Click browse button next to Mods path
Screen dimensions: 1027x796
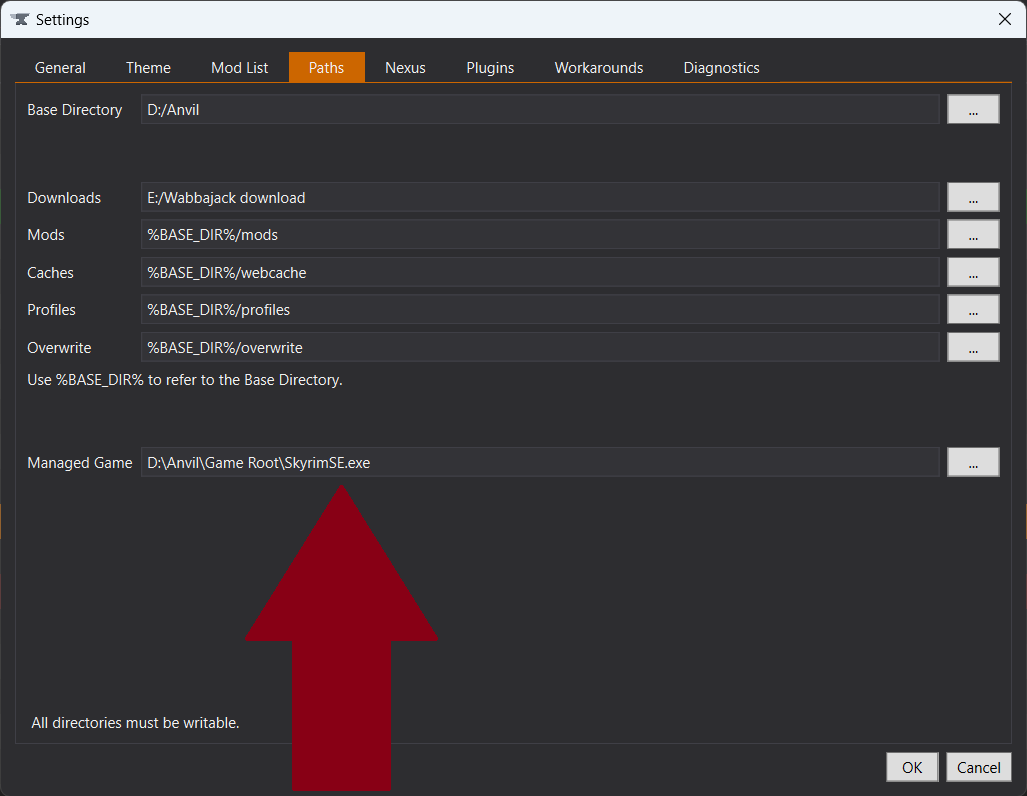973,235
